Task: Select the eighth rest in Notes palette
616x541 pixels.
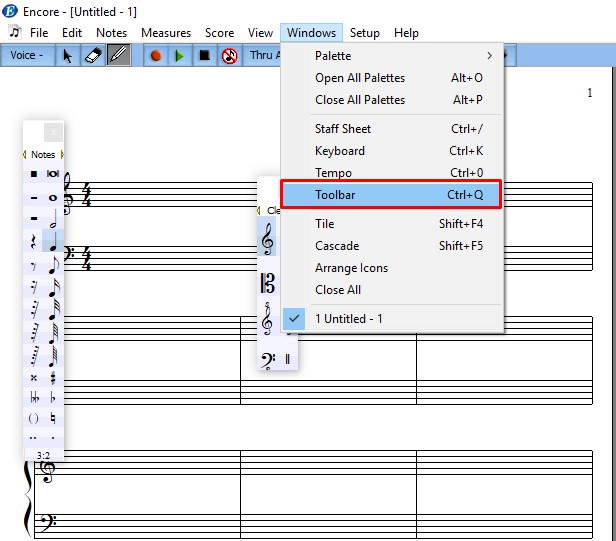Action: click(x=34, y=266)
